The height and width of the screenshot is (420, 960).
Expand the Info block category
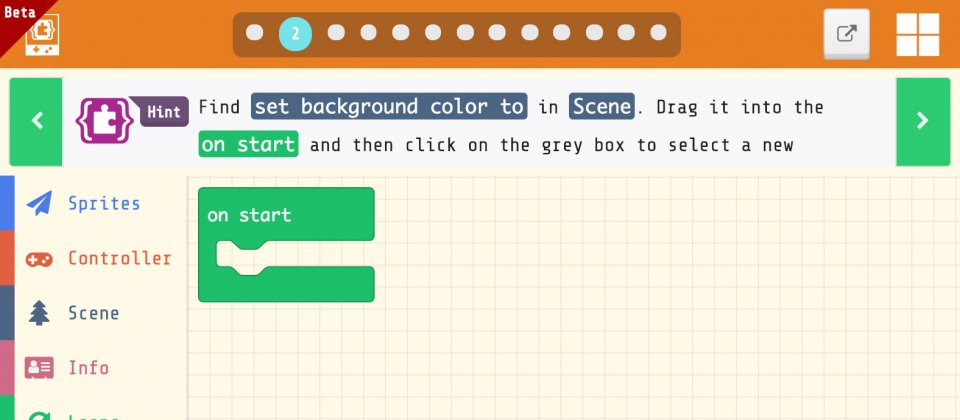[89, 367]
